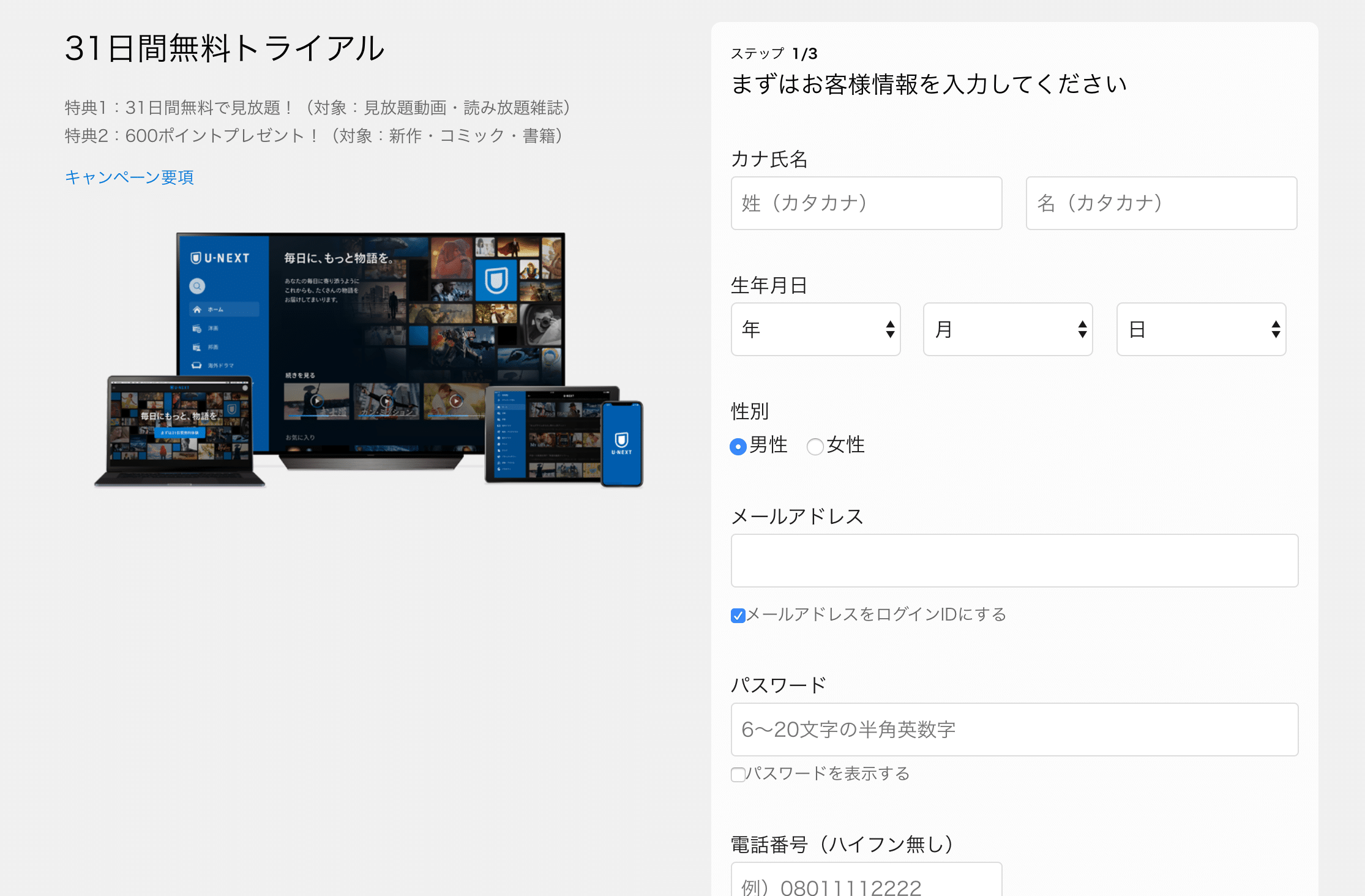
Task: Open the 年 birth year dropdown
Action: (x=815, y=329)
